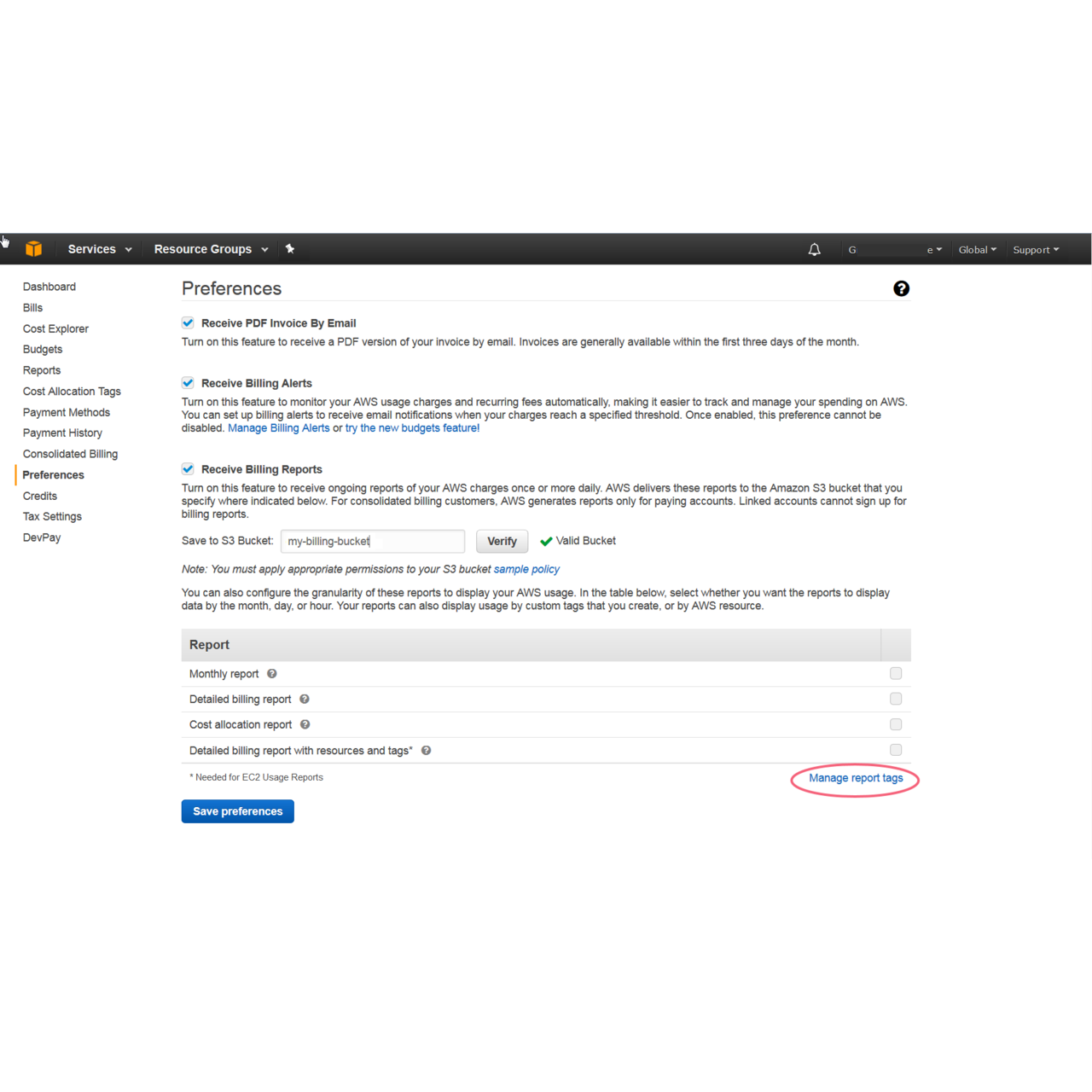The width and height of the screenshot is (1092, 1092).
Task: Click help icon beside resources and tags report
Action: coord(427,751)
